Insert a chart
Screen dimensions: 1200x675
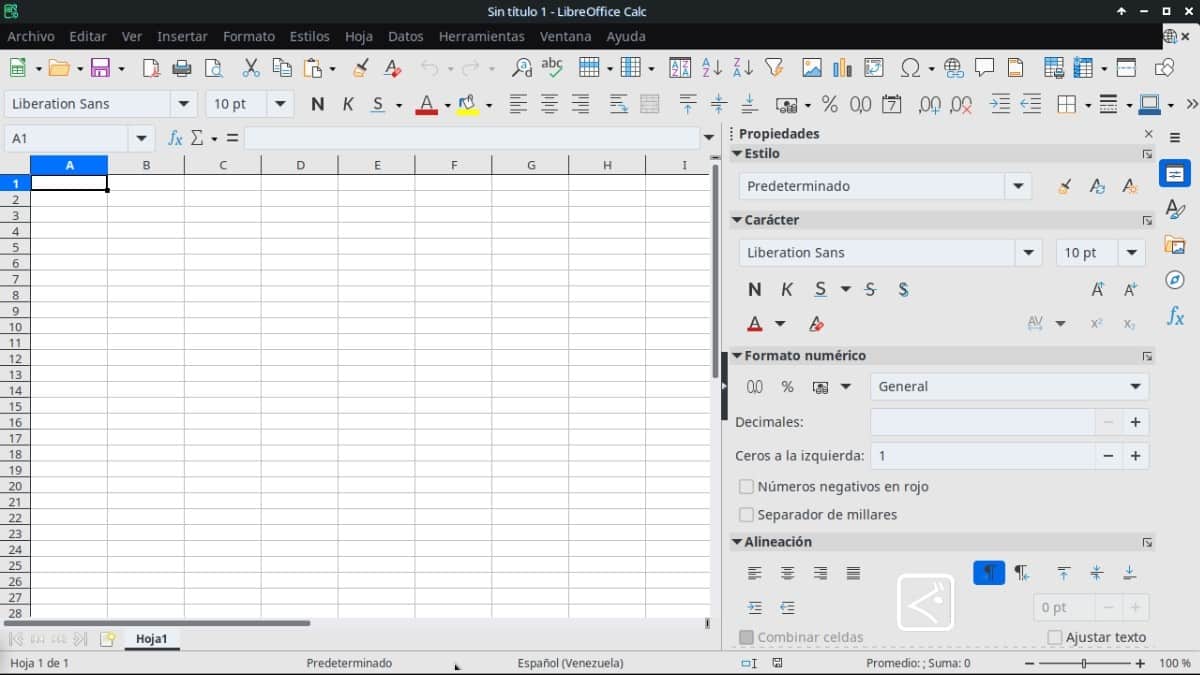coord(842,67)
